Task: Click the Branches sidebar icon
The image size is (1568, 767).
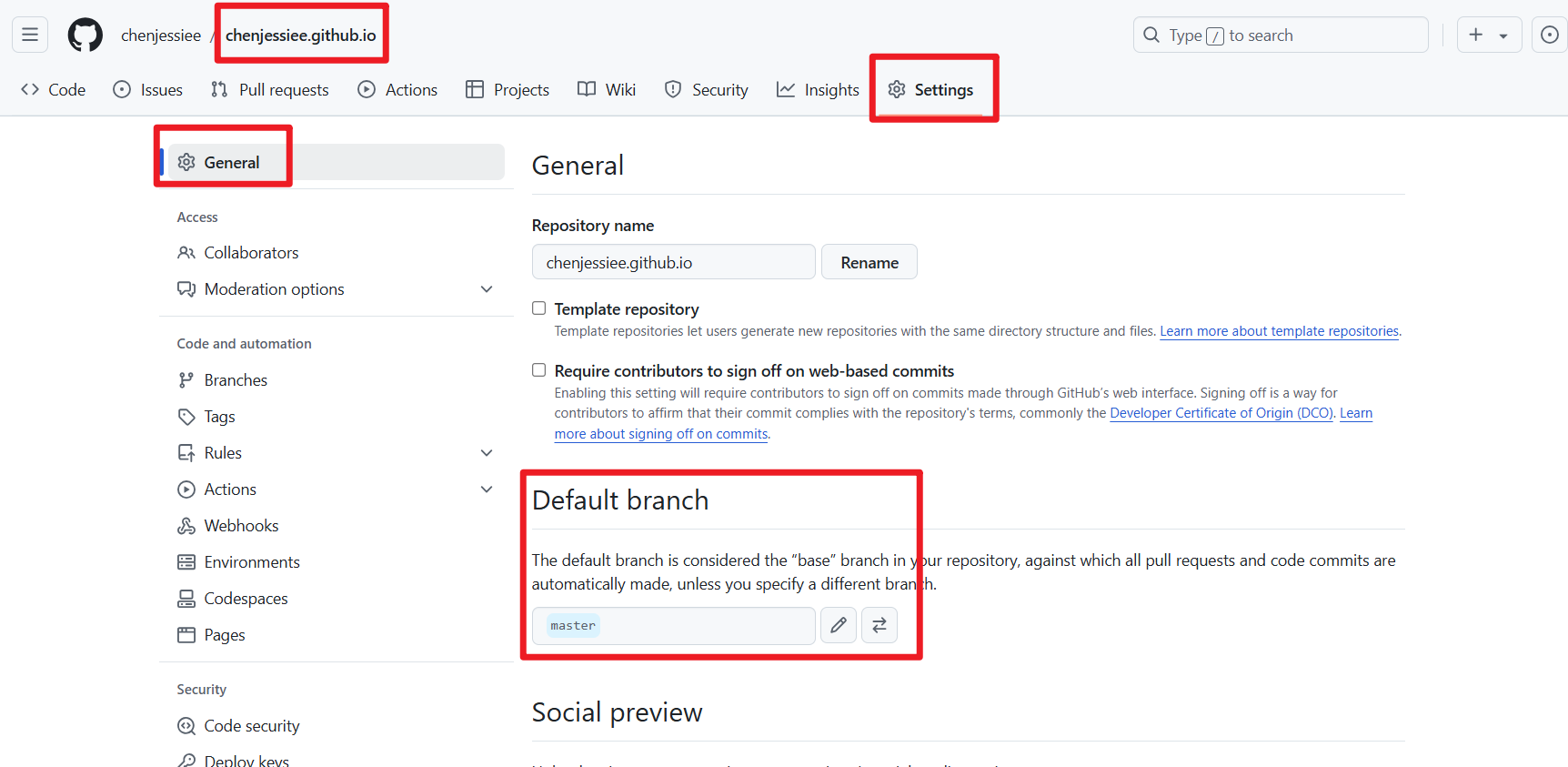Action: pos(186,380)
